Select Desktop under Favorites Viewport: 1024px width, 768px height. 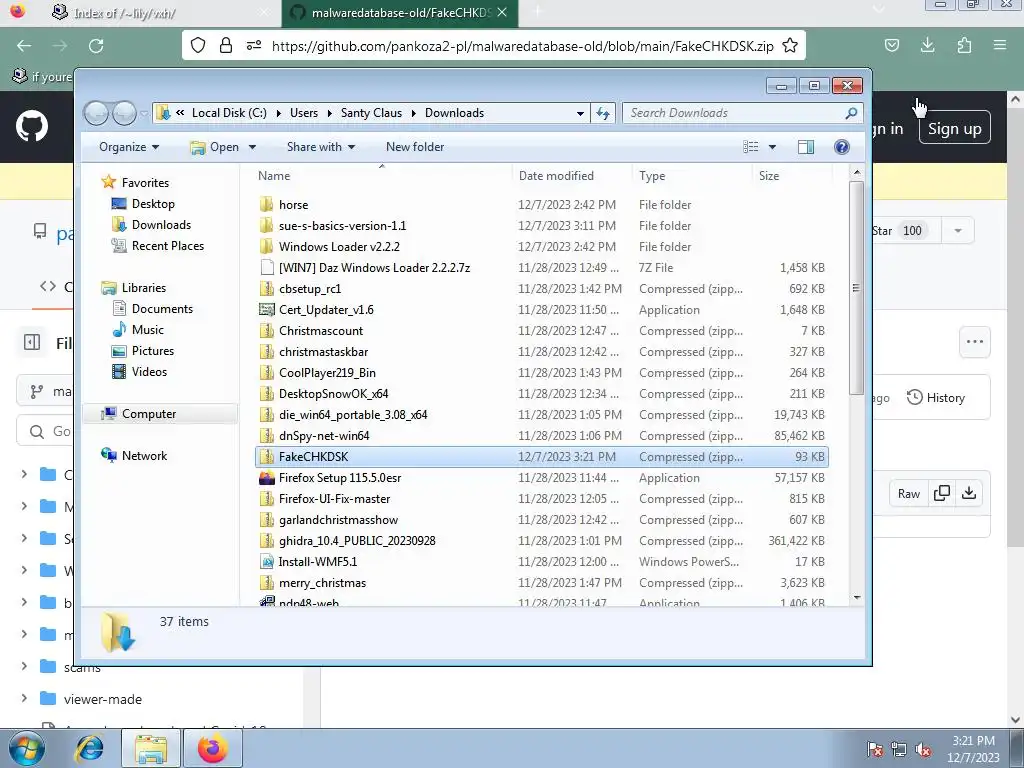pos(153,204)
